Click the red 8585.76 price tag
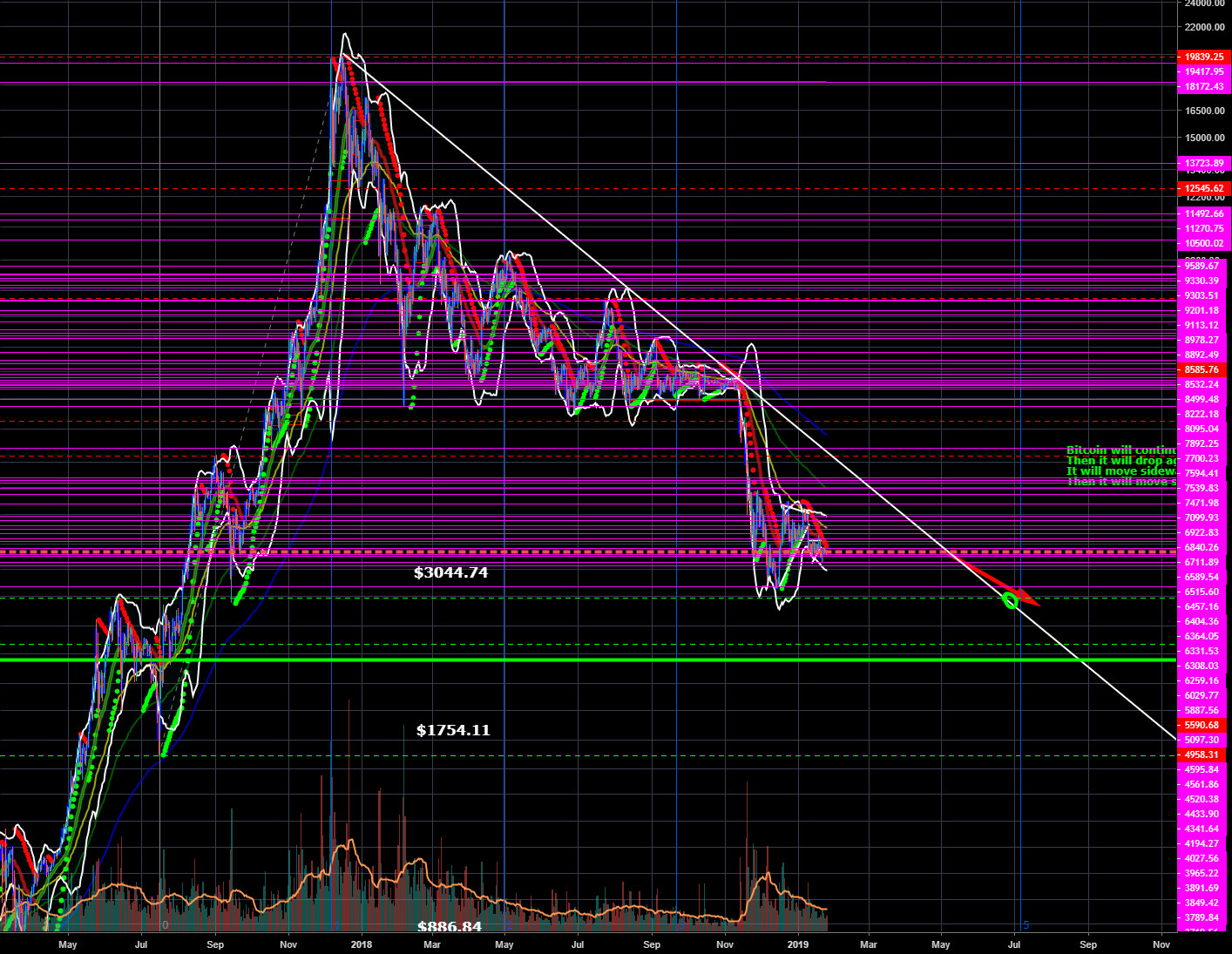This screenshot has height=954, width=1232. (1202, 369)
